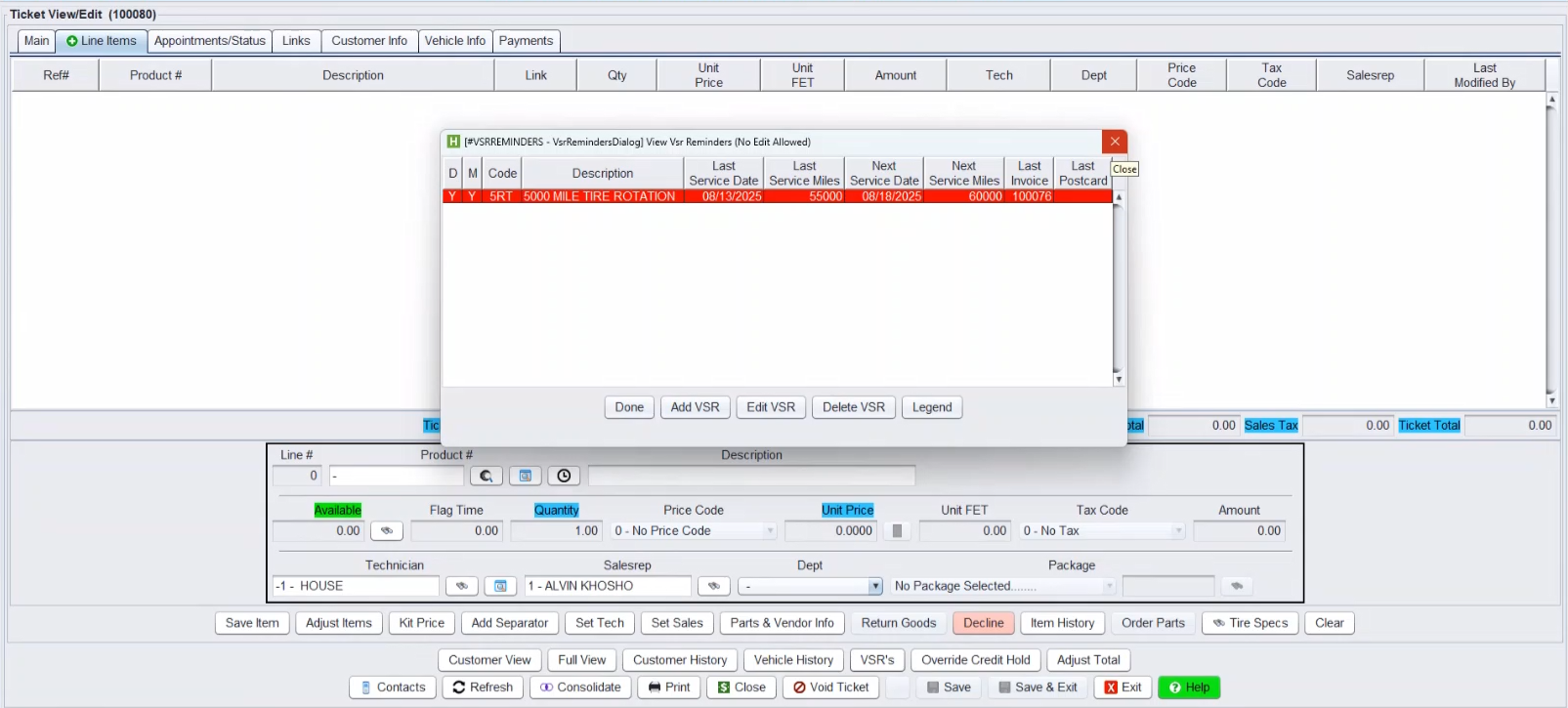Open the technician calendar icon

500,586
